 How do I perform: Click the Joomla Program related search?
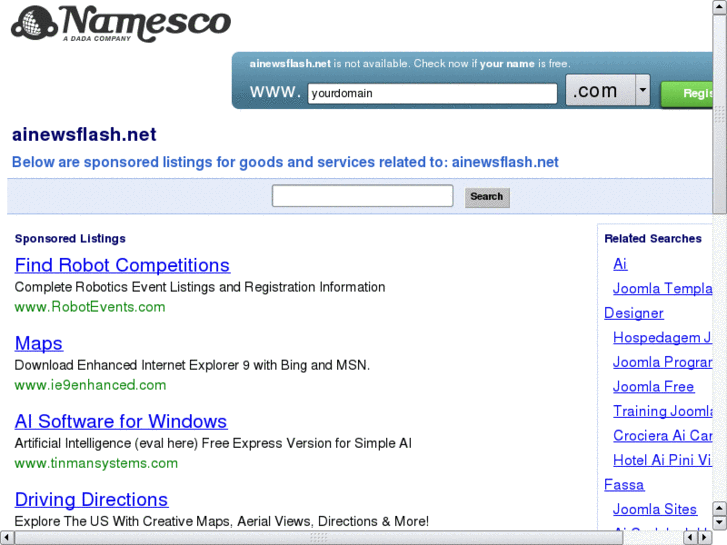point(663,362)
